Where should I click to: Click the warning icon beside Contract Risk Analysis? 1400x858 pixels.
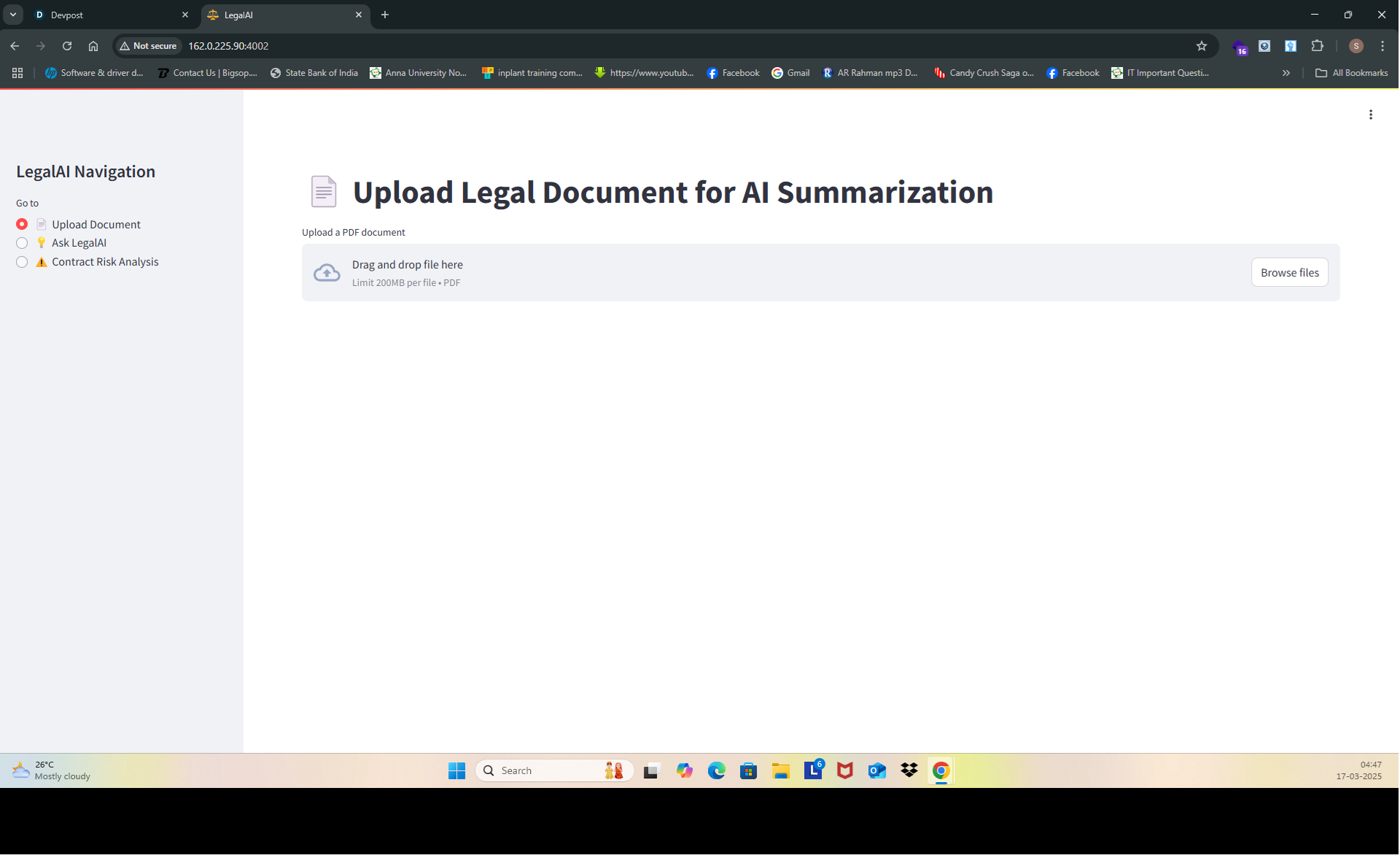tap(42, 261)
